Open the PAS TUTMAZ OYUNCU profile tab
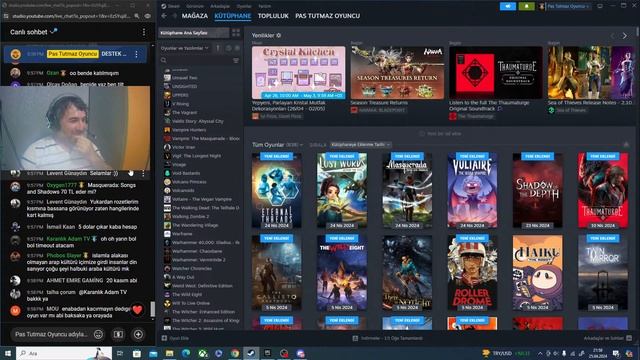640x360 pixels. pos(327,16)
